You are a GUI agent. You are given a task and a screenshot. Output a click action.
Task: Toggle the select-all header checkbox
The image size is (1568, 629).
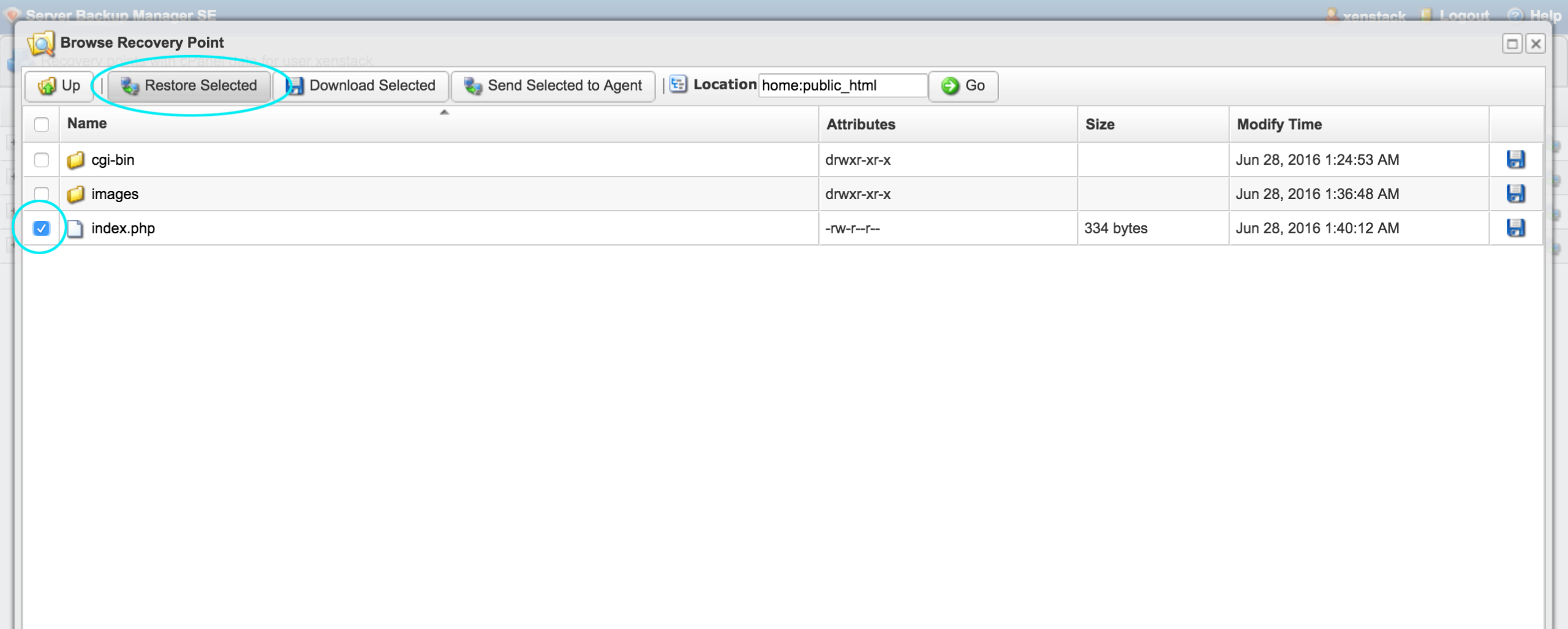(42, 124)
